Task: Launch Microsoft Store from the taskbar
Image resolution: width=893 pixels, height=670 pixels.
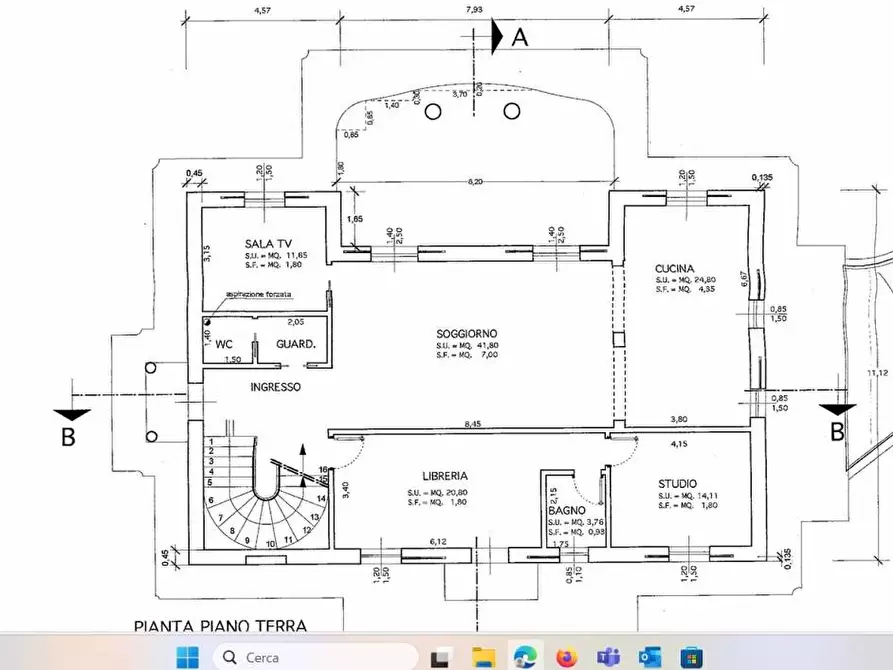Action: click(691, 657)
